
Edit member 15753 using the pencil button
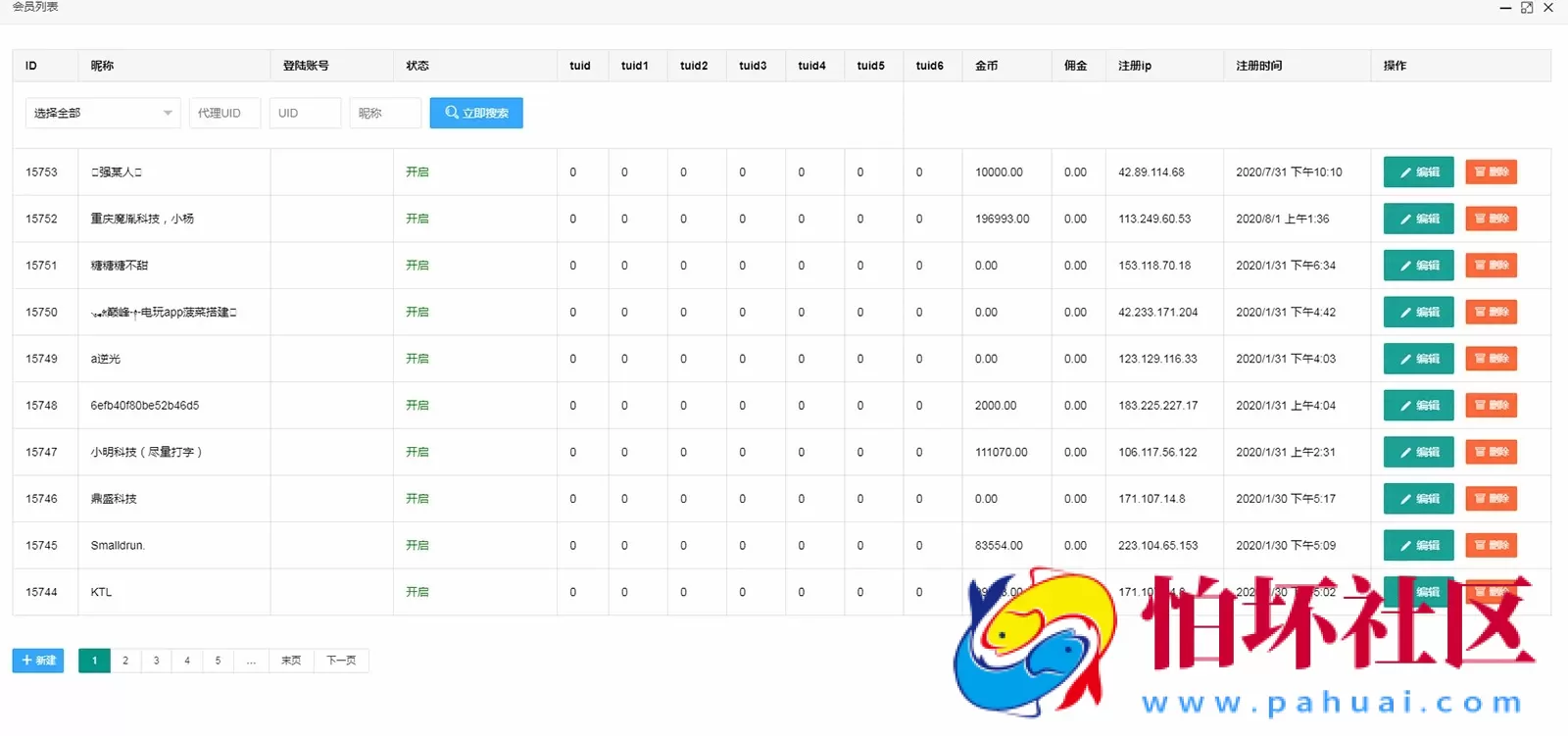[x=1418, y=172]
